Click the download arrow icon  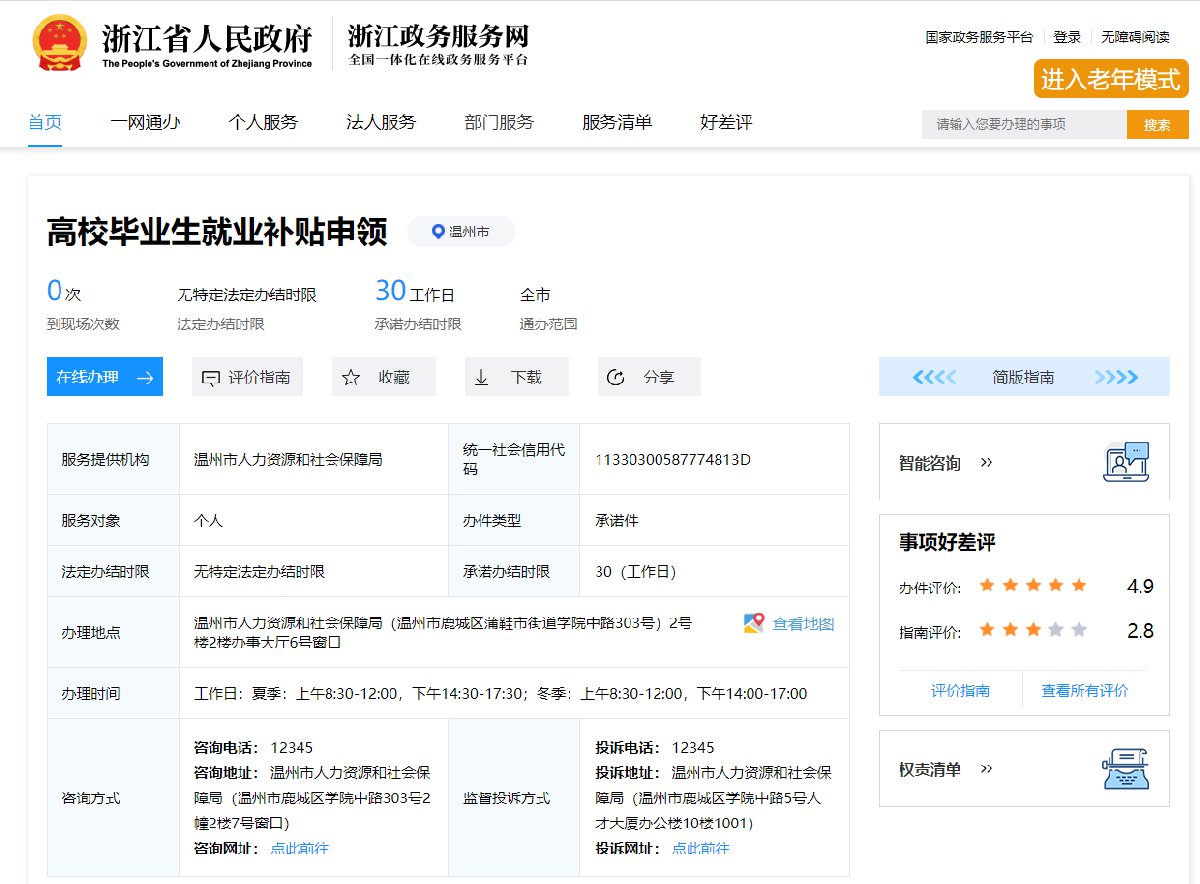tap(481, 377)
